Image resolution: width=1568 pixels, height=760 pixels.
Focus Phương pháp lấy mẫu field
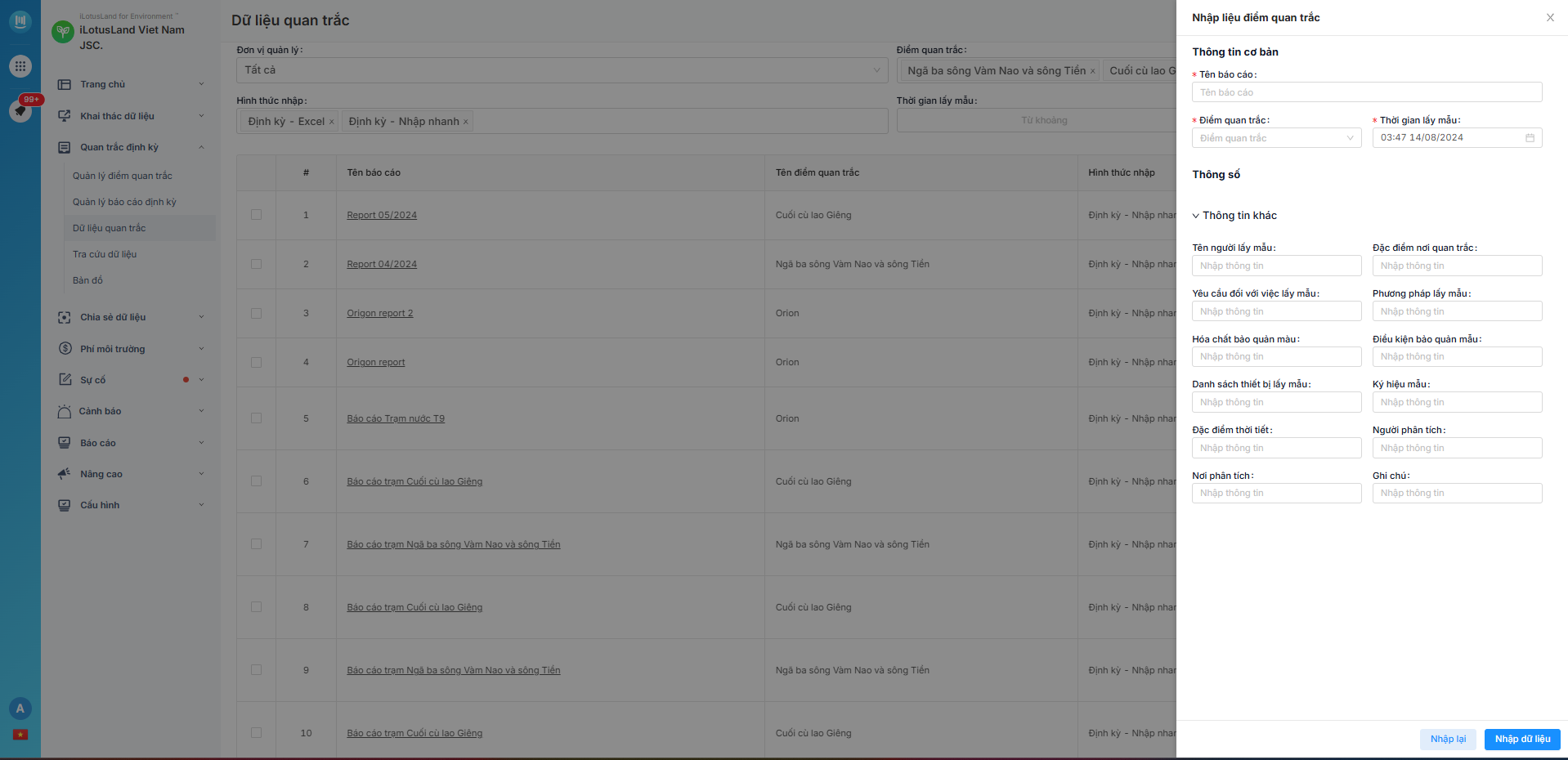click(1457, 311)
